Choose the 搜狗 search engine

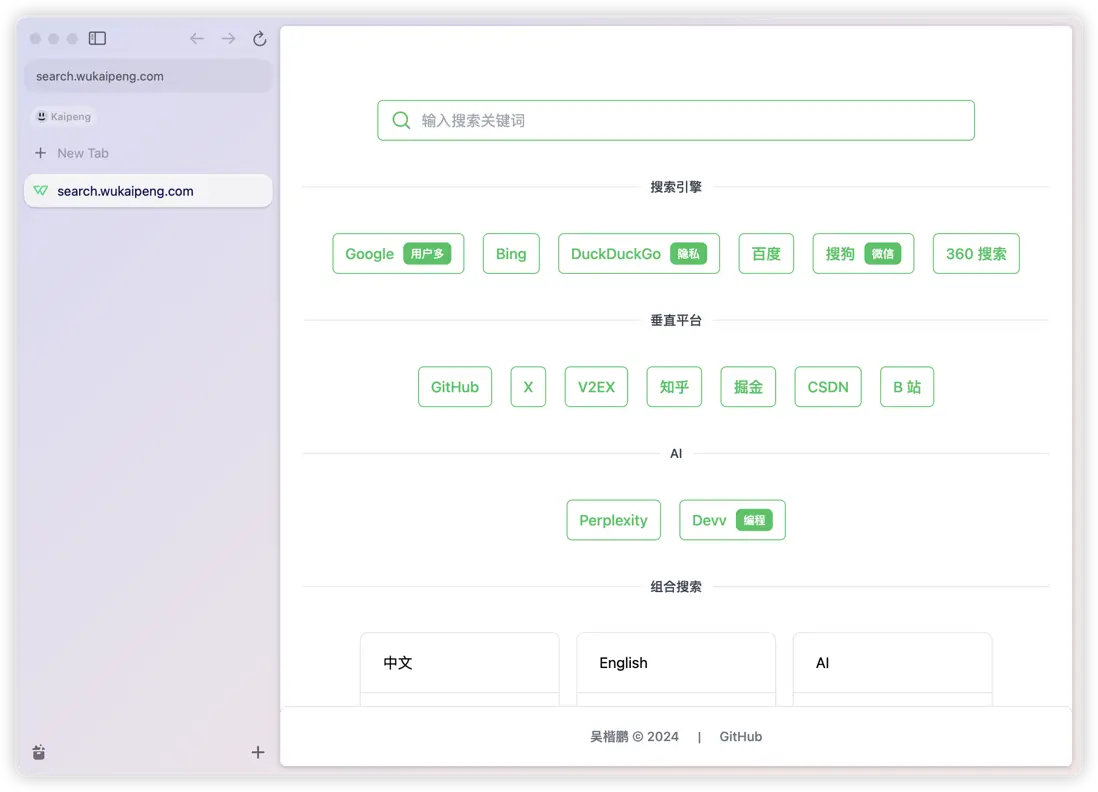863,253
